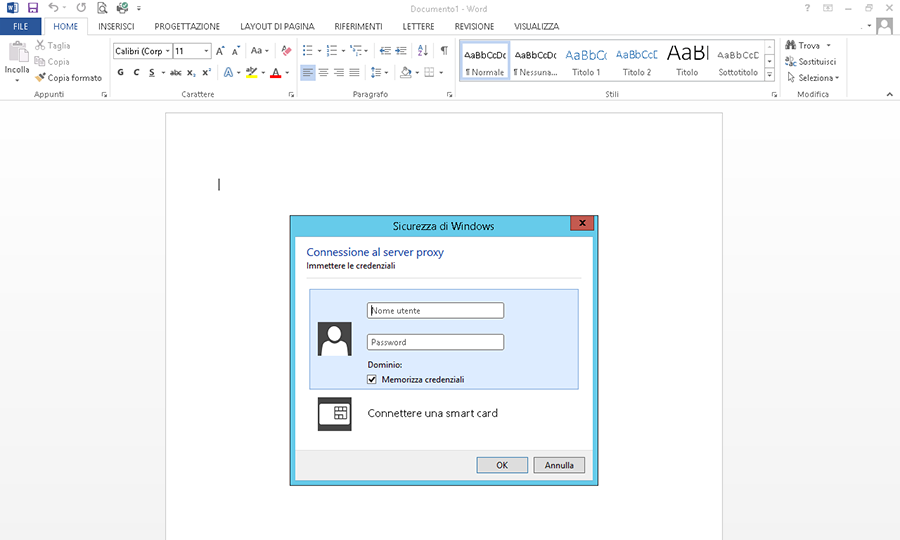Apply subscript formatting
This screenshot has height=540, width=900.
(x=191, y=72)
